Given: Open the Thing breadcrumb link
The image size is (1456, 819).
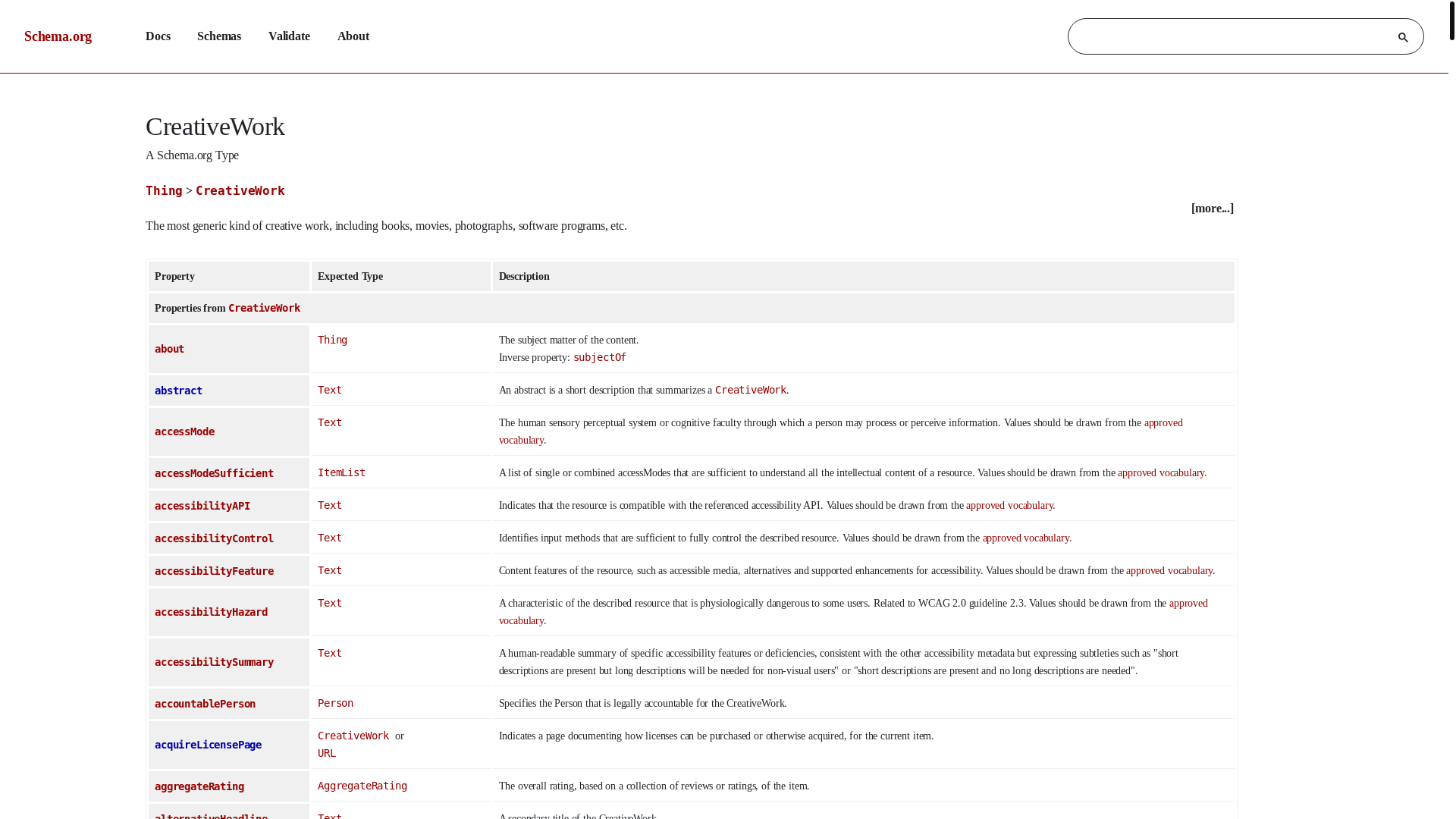Looking at the screenshot, I should click(x=164, y=191).
